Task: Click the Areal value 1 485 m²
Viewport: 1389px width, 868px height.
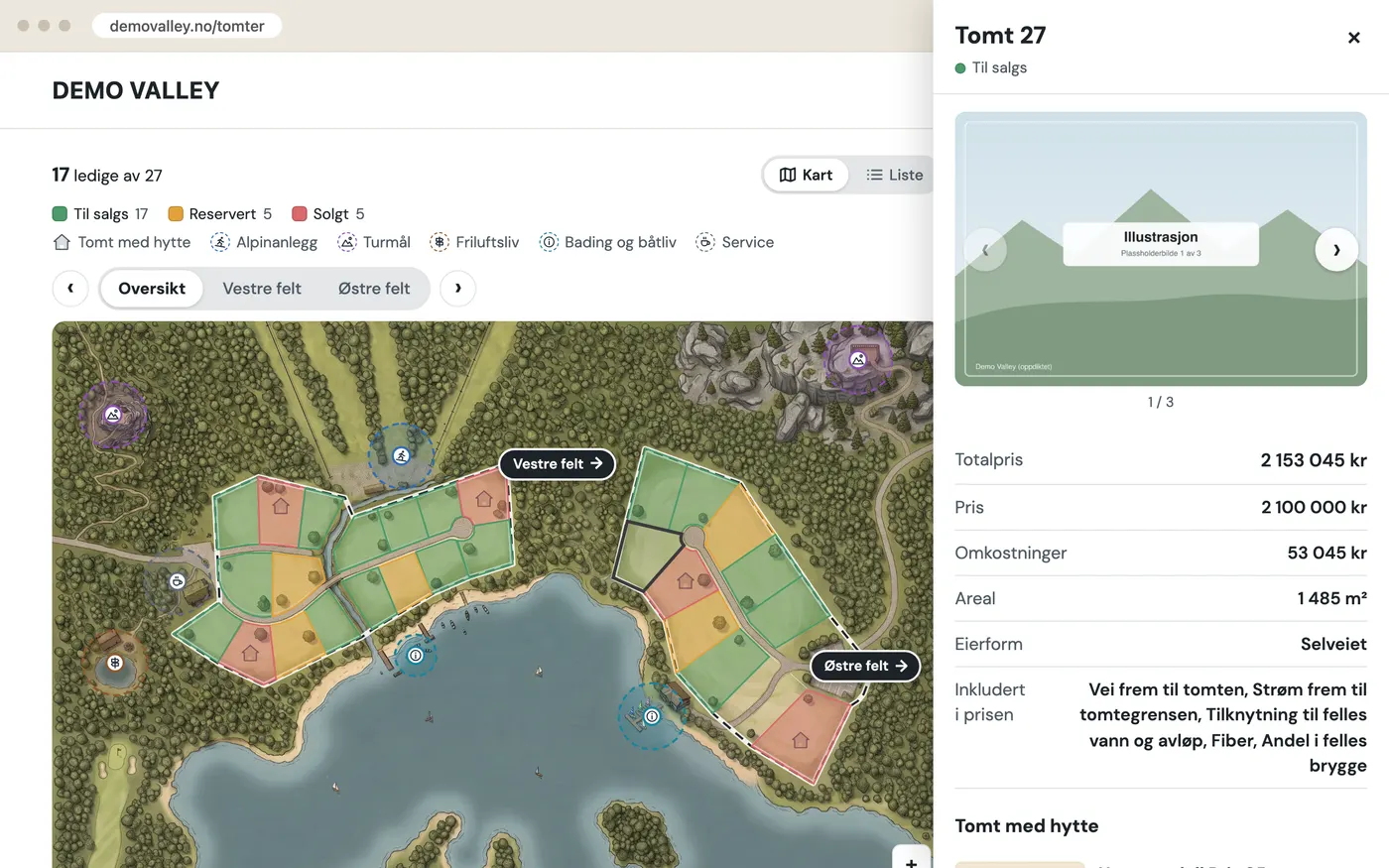Action: pyautogui.click(x=1332, y=599)
